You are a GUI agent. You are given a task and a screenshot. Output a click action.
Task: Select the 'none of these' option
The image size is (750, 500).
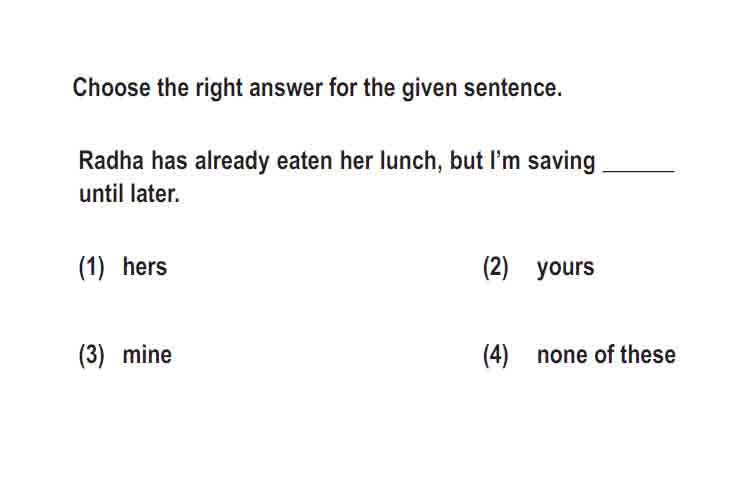pos(606,355)
